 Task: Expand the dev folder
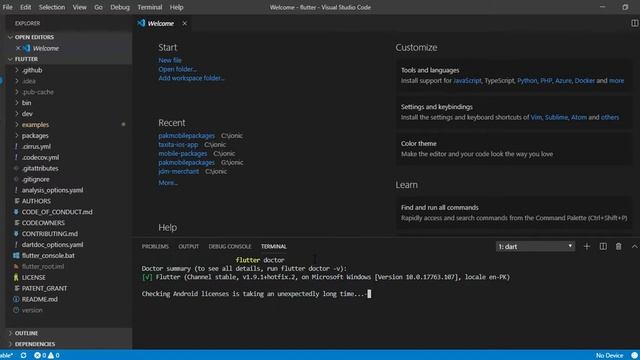pyautogui.click(x=27, y=114)
